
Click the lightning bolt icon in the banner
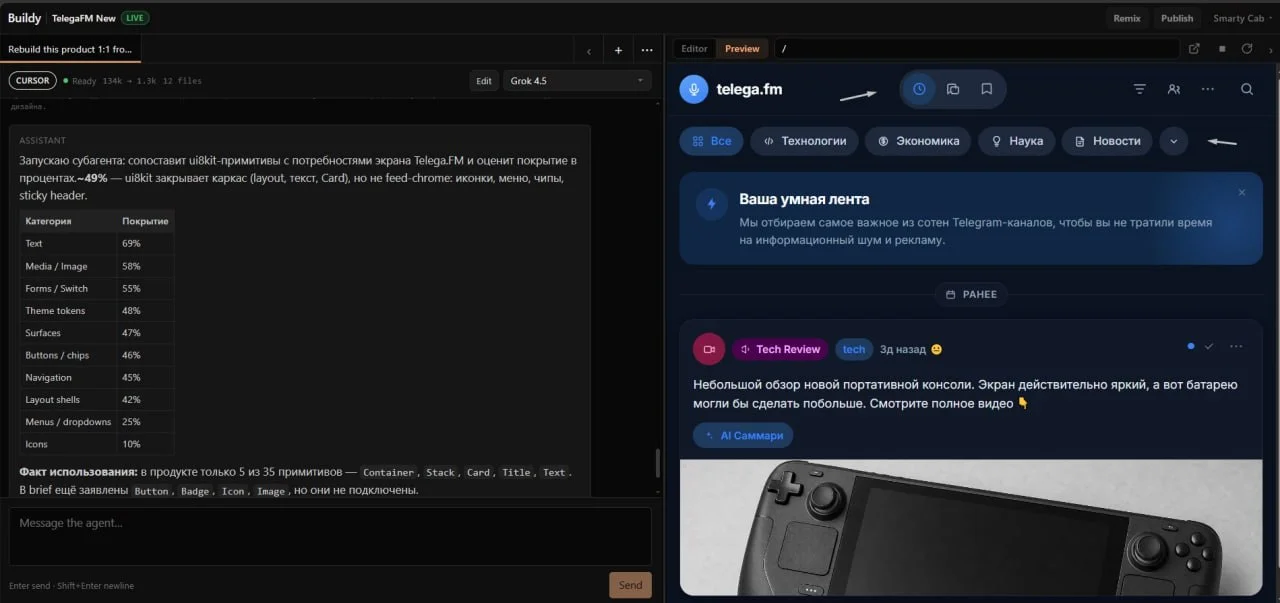[x=712, y=204]
